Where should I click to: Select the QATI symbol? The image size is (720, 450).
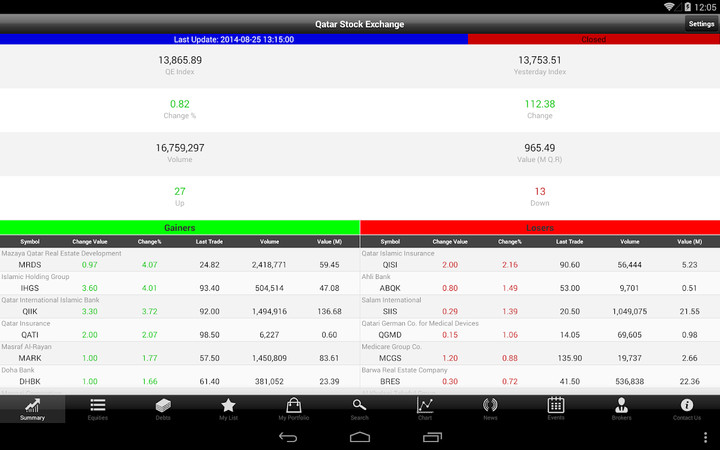(30, 335)
